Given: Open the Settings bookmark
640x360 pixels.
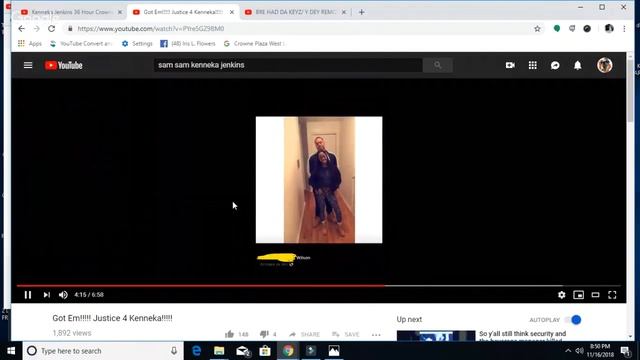Looking at the screenshot, I should coord(137,44).
